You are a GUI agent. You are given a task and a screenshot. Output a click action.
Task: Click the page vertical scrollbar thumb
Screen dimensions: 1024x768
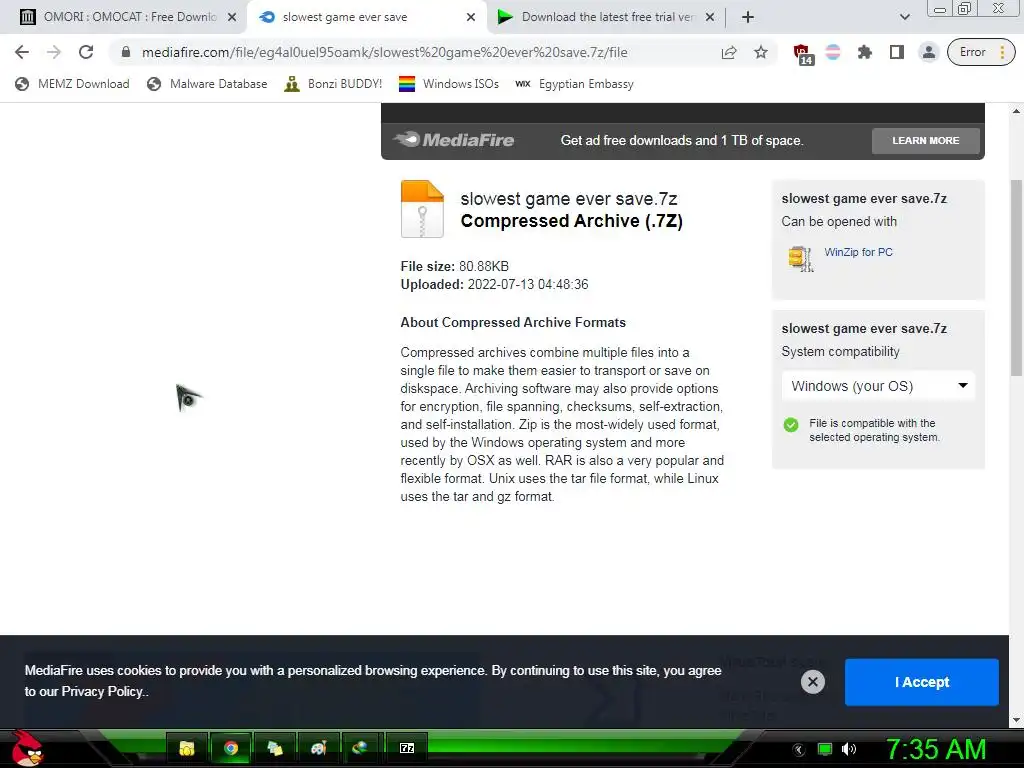click(1016, 278)
